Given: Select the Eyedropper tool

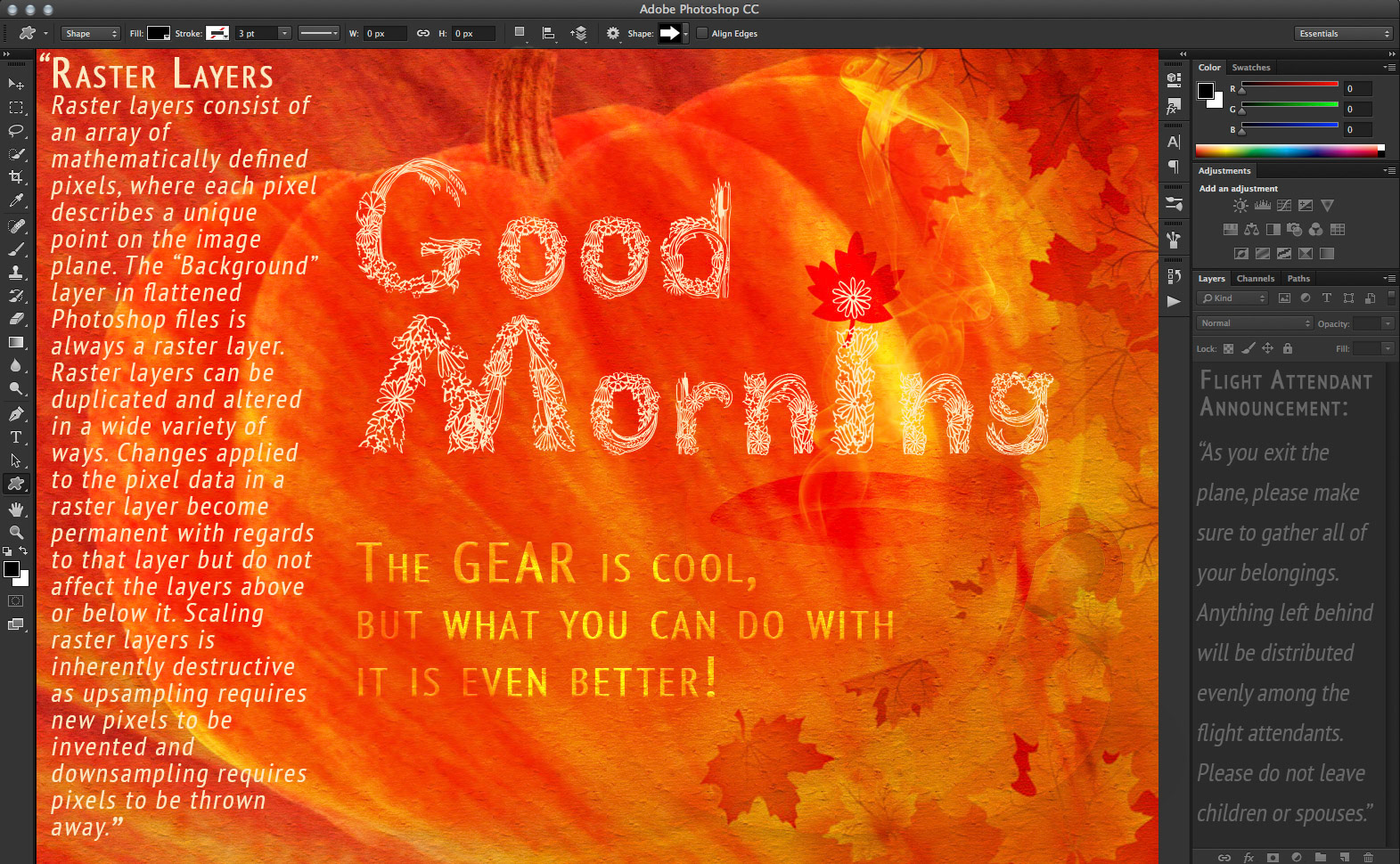Looking at the screenshot, I should click(16, 201).
